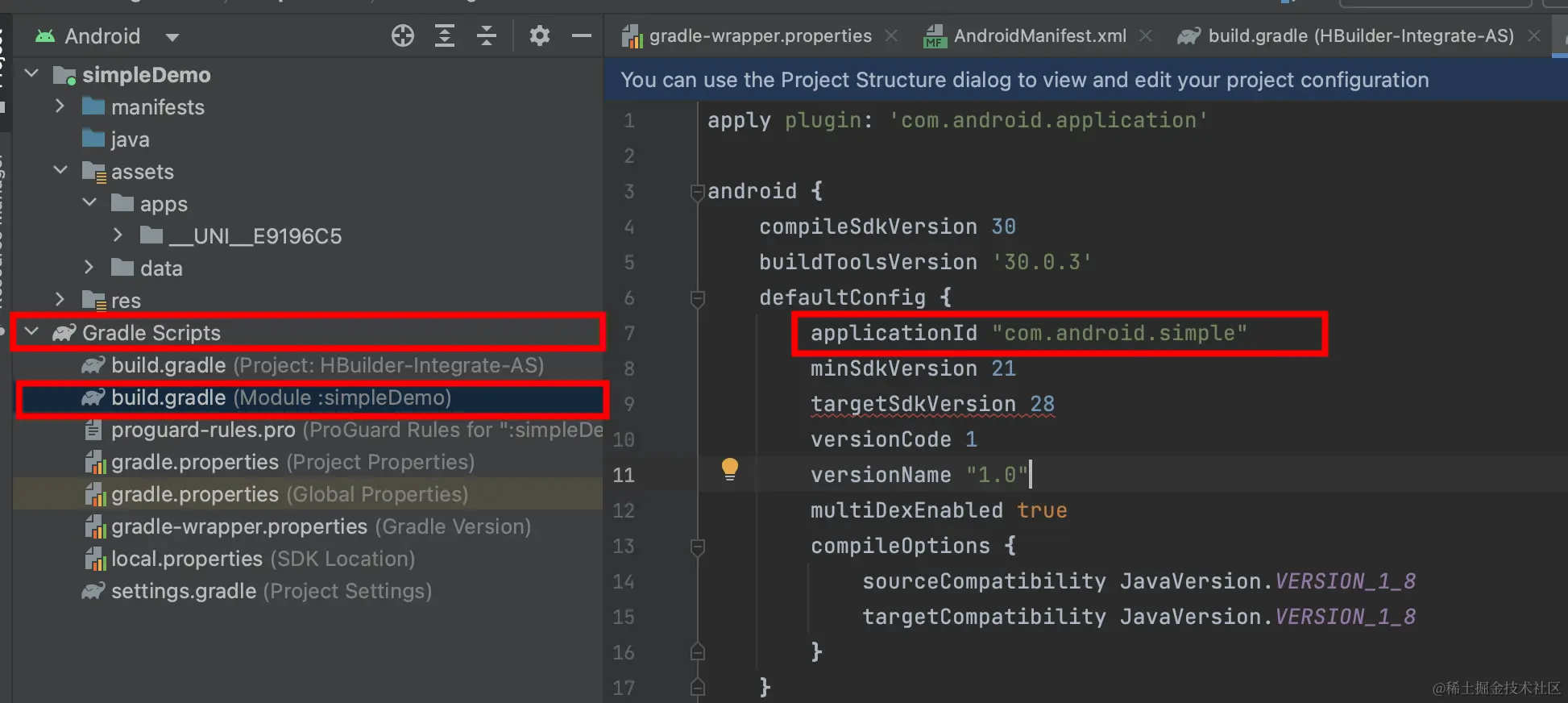Expand the data folder
Viewport: 1568px width, 703px height.
pyautogui.click(x=89, y=268)
